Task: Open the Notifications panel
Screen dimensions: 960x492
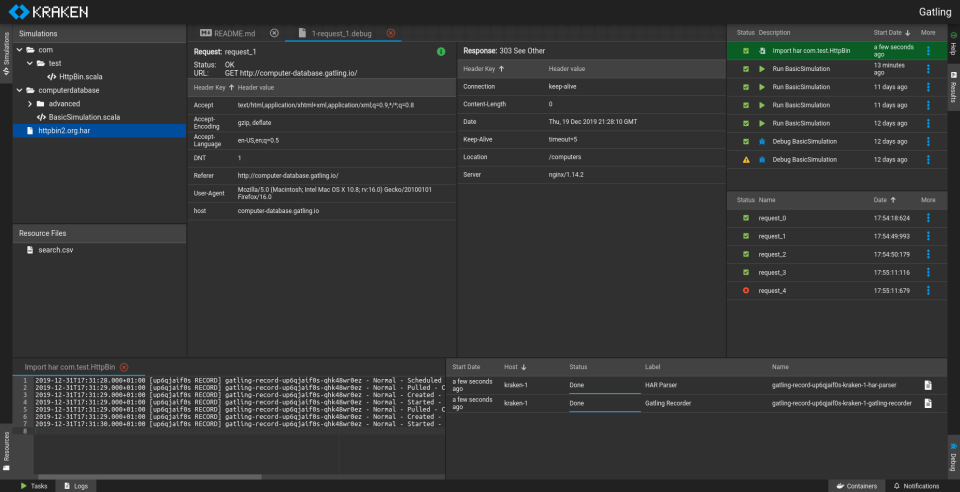Action: click(x=916, y=485)
